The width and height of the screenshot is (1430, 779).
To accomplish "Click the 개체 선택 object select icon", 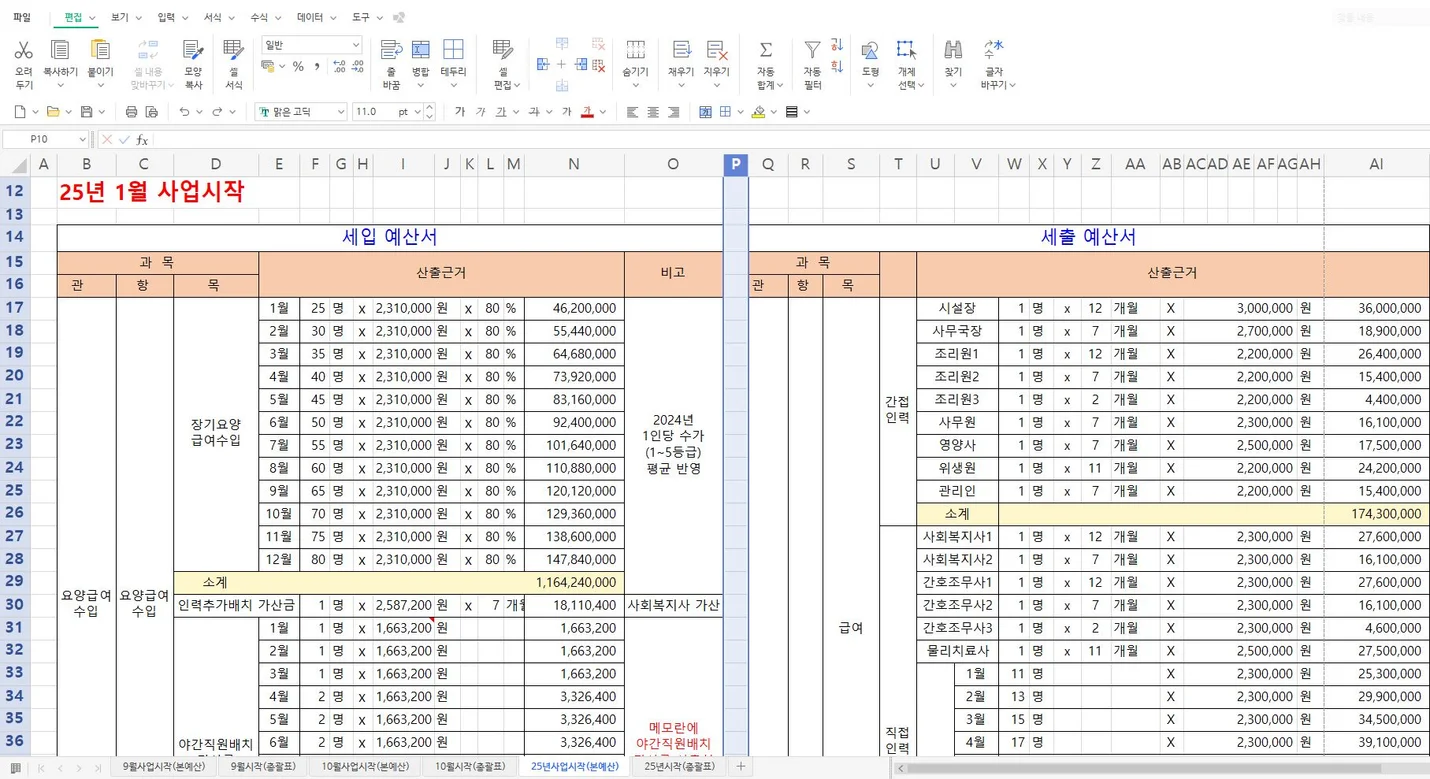I will point(906,50).
